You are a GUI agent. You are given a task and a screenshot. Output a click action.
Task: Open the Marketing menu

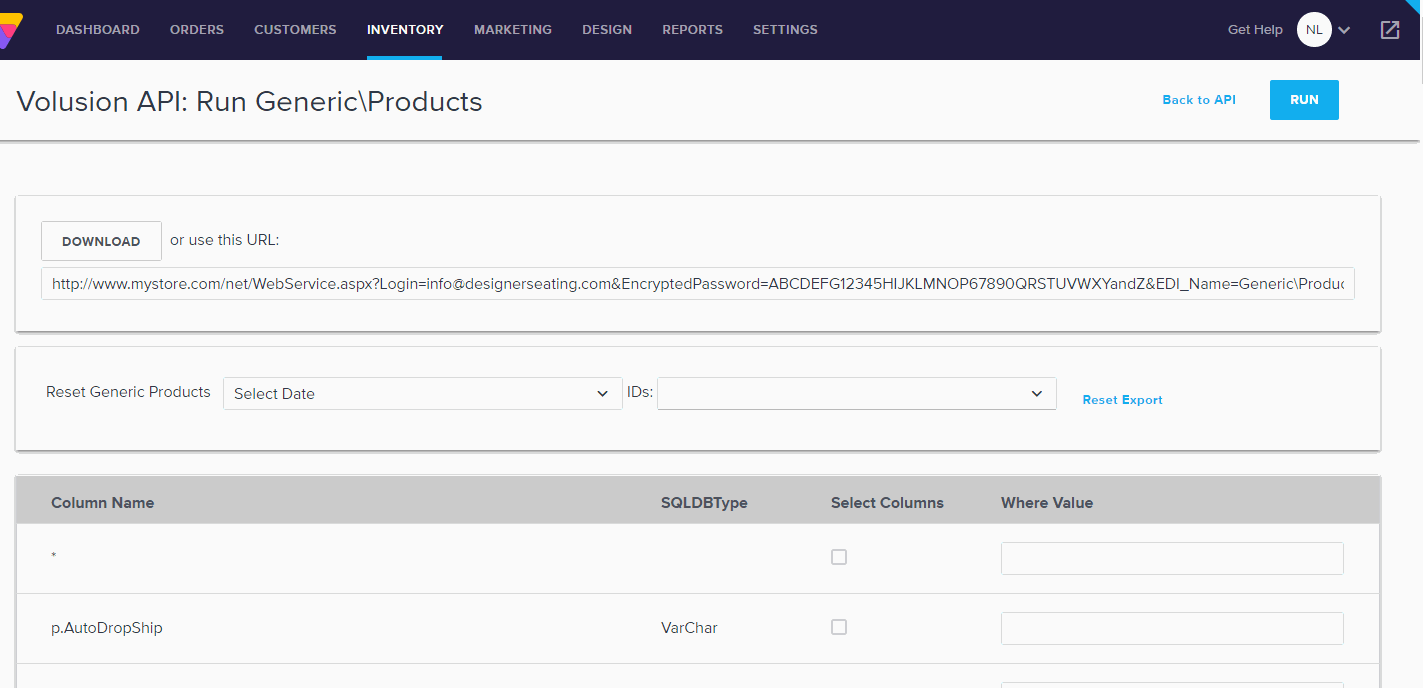tap(513, 30)
